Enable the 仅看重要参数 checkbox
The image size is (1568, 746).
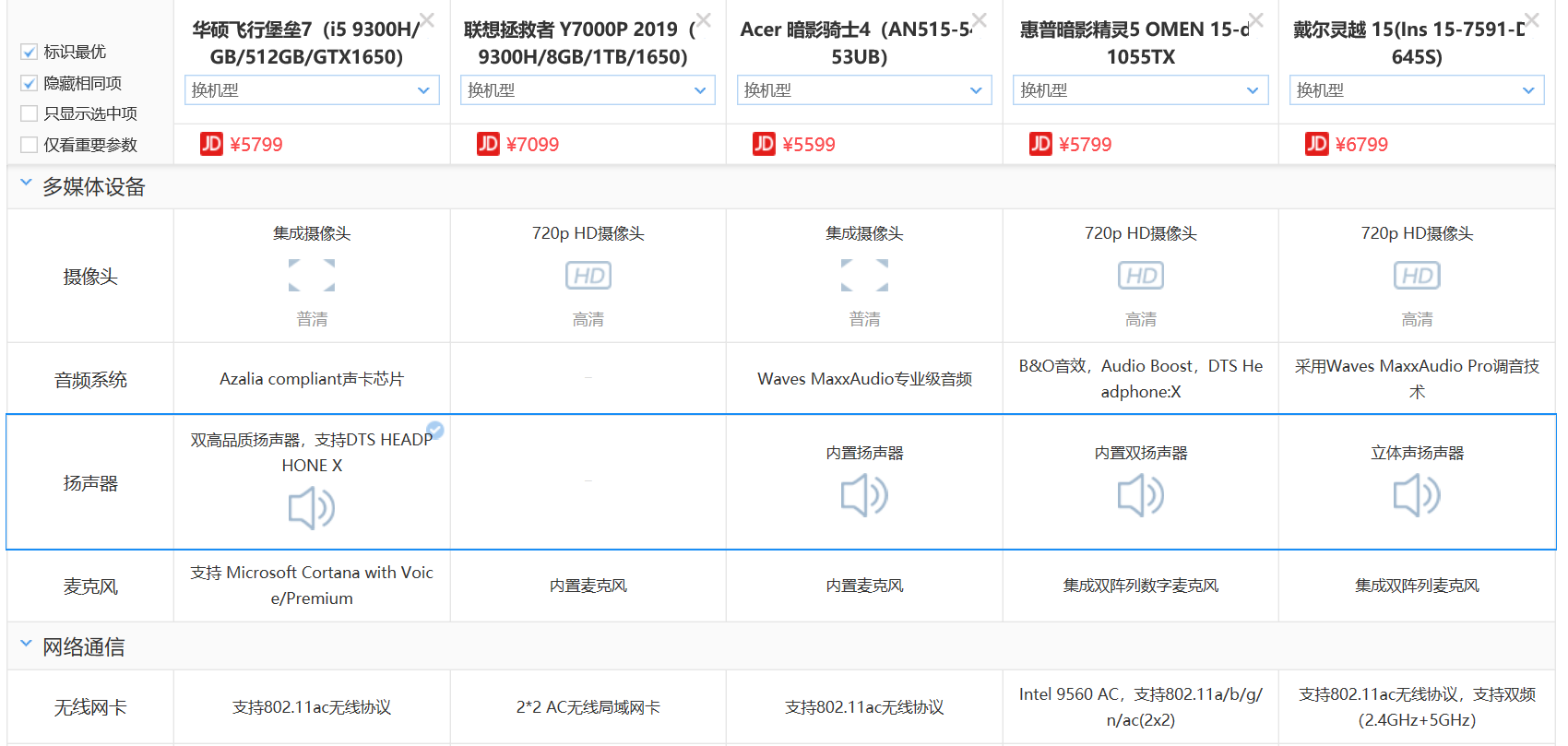click(29, 146)
